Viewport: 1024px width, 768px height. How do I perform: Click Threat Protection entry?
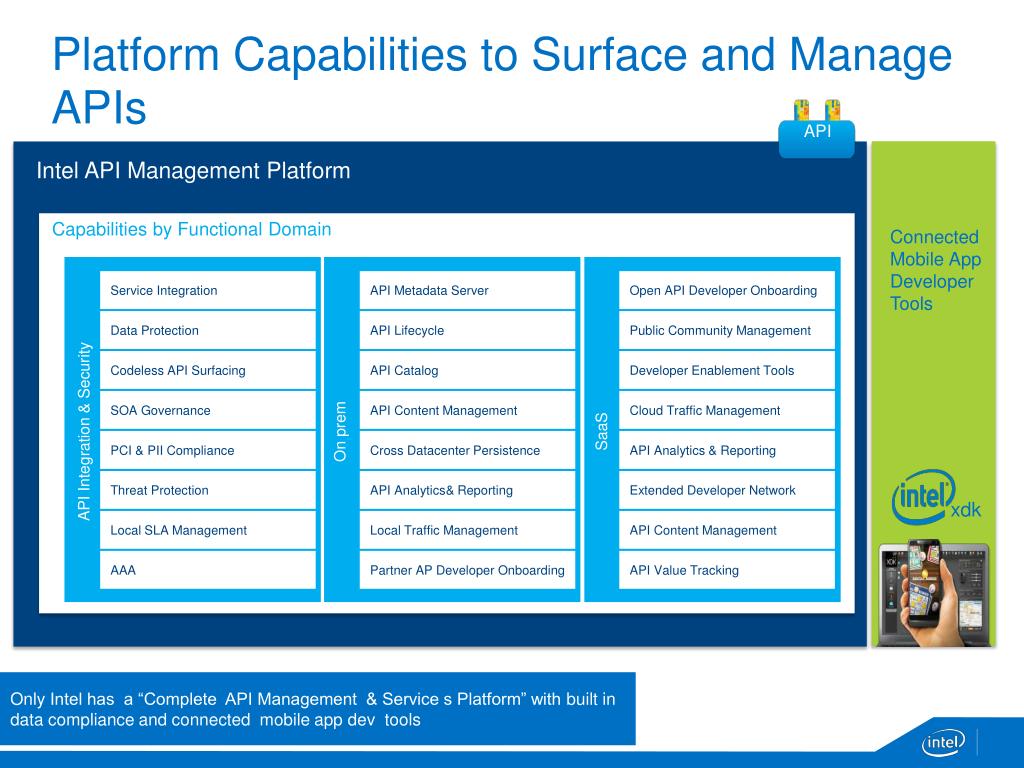(x=208, y=490)
